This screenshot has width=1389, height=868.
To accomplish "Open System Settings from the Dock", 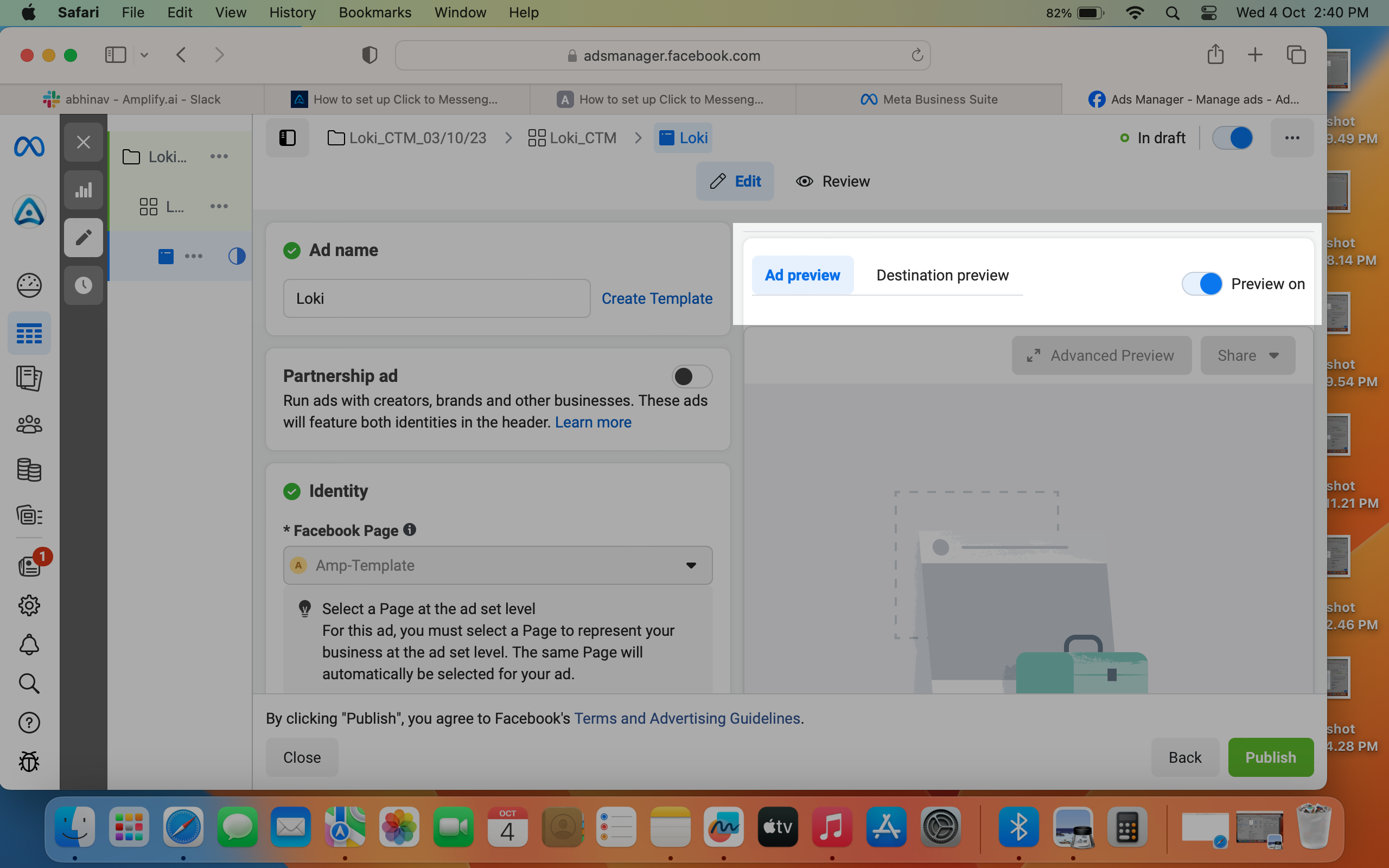I will point(940,827).
